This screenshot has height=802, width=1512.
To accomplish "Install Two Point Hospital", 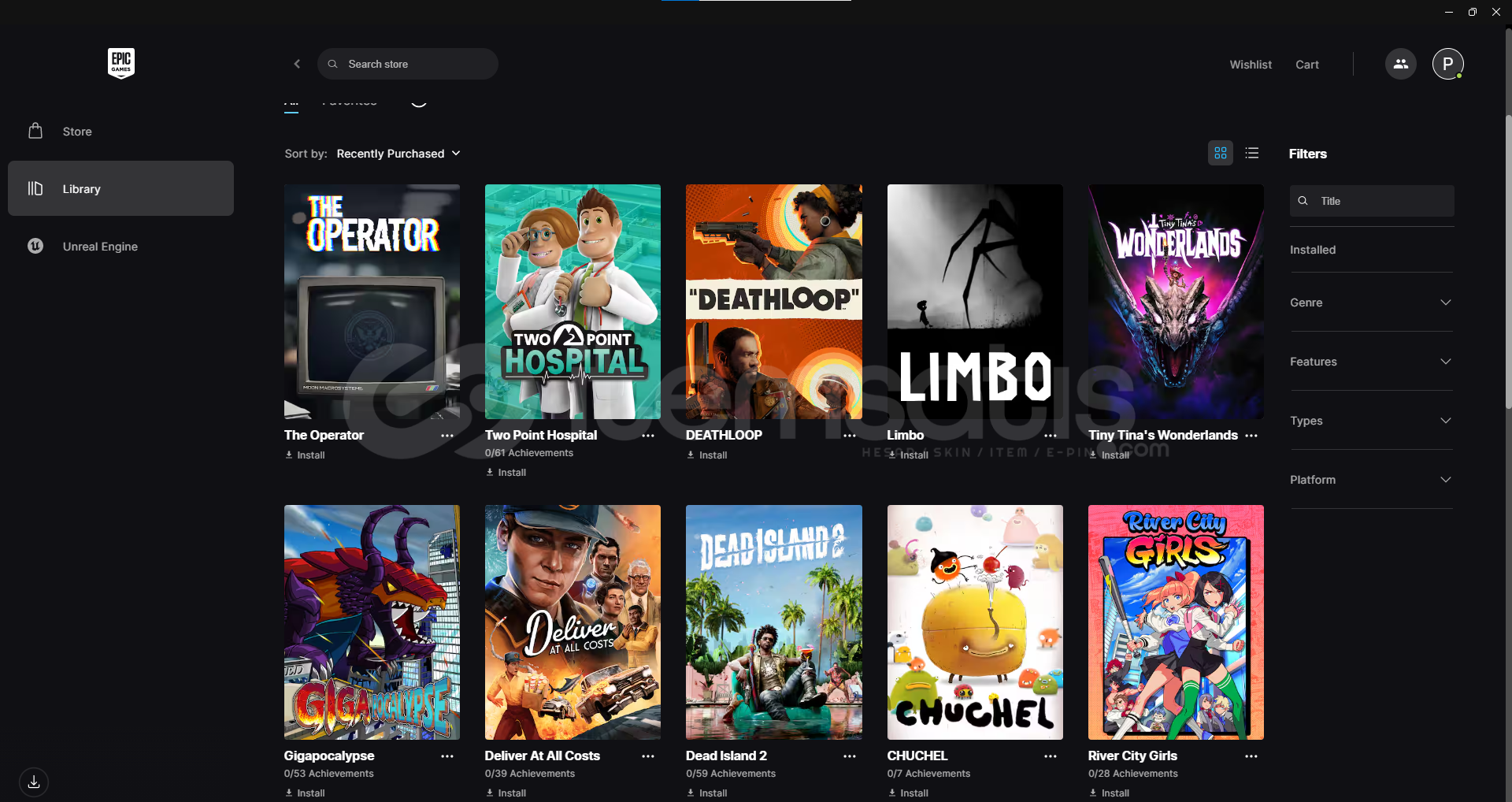I will point(506,473).
